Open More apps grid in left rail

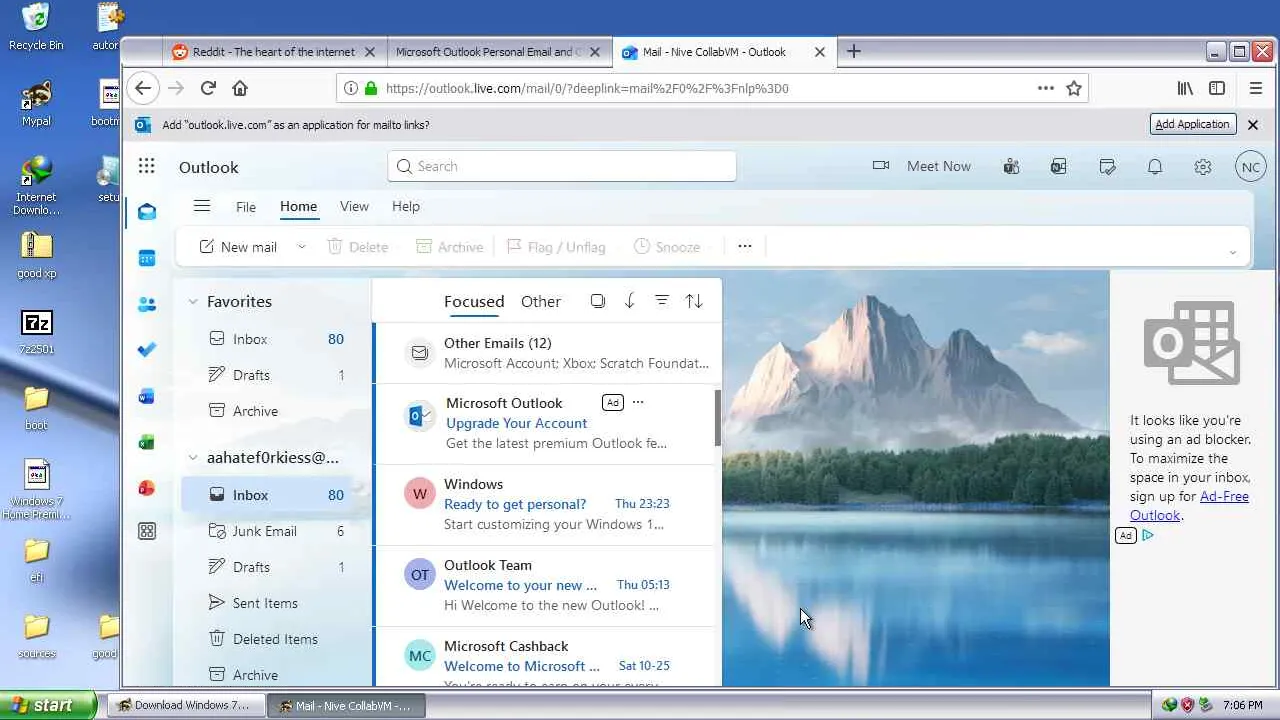[147, 532]
